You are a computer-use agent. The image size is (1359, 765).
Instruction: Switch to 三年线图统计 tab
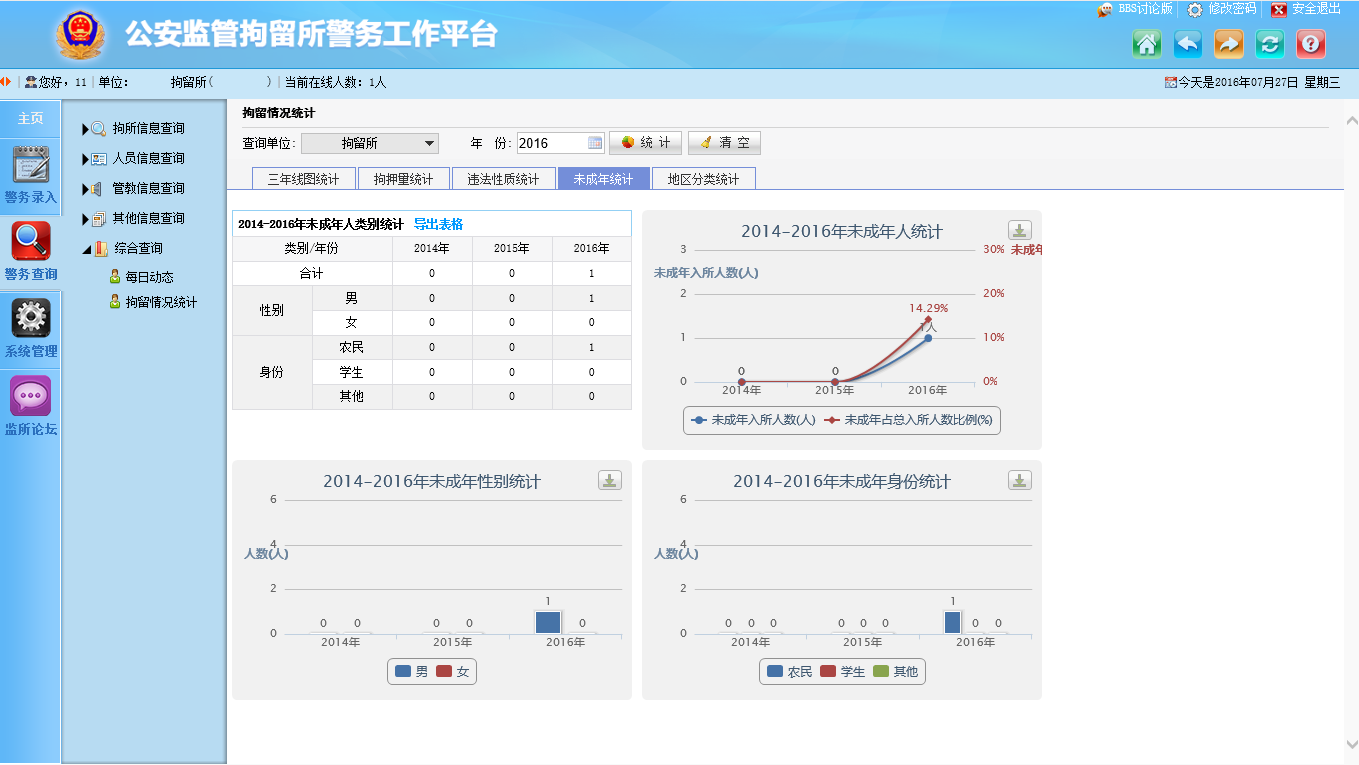pos(303,179)
